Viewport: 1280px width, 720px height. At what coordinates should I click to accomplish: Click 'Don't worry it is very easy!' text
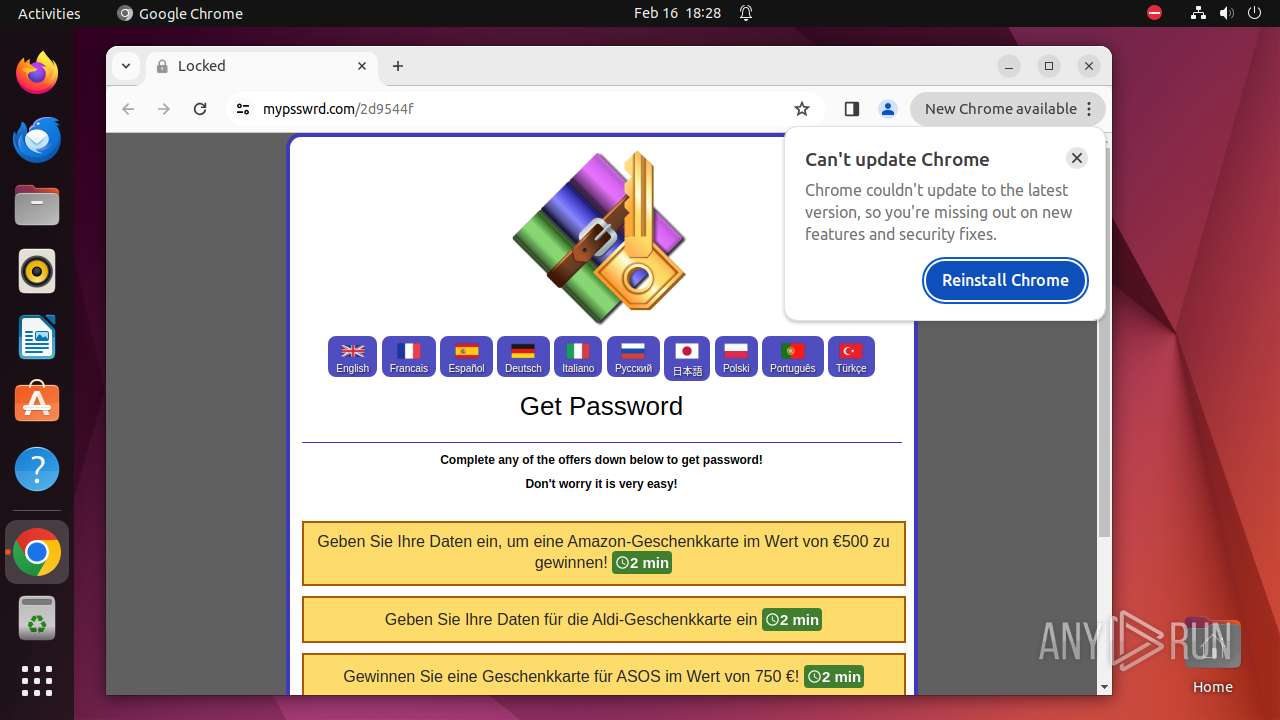tap(602, 484)
